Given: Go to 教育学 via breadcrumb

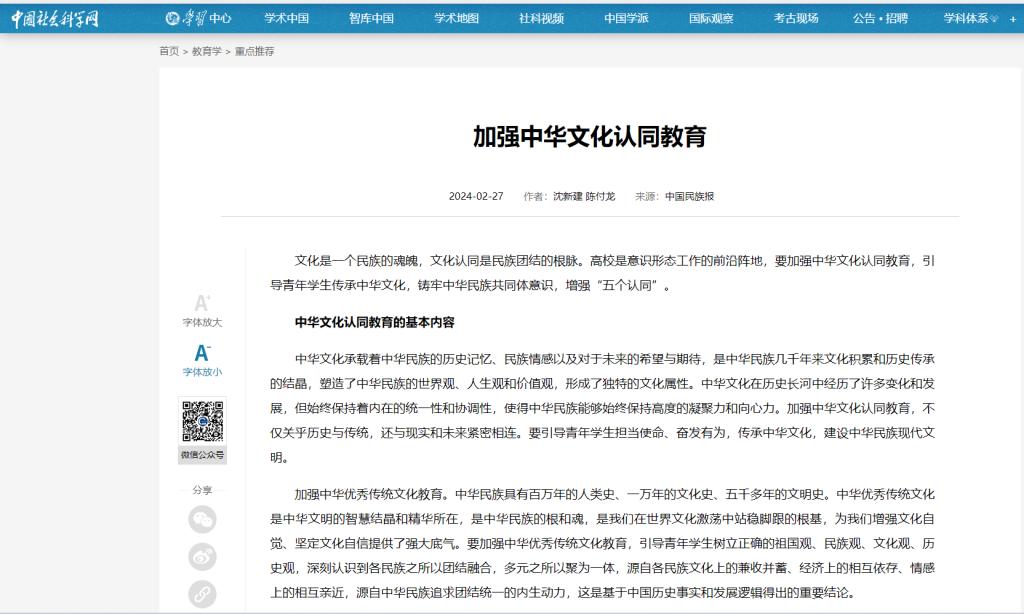Looking at the screenshot, I should point(206,51).
